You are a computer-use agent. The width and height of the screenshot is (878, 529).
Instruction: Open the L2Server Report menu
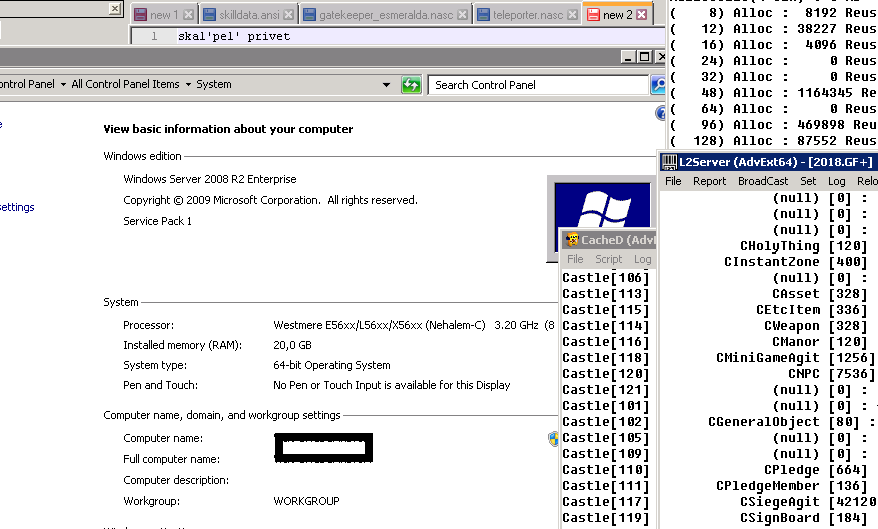709,181
